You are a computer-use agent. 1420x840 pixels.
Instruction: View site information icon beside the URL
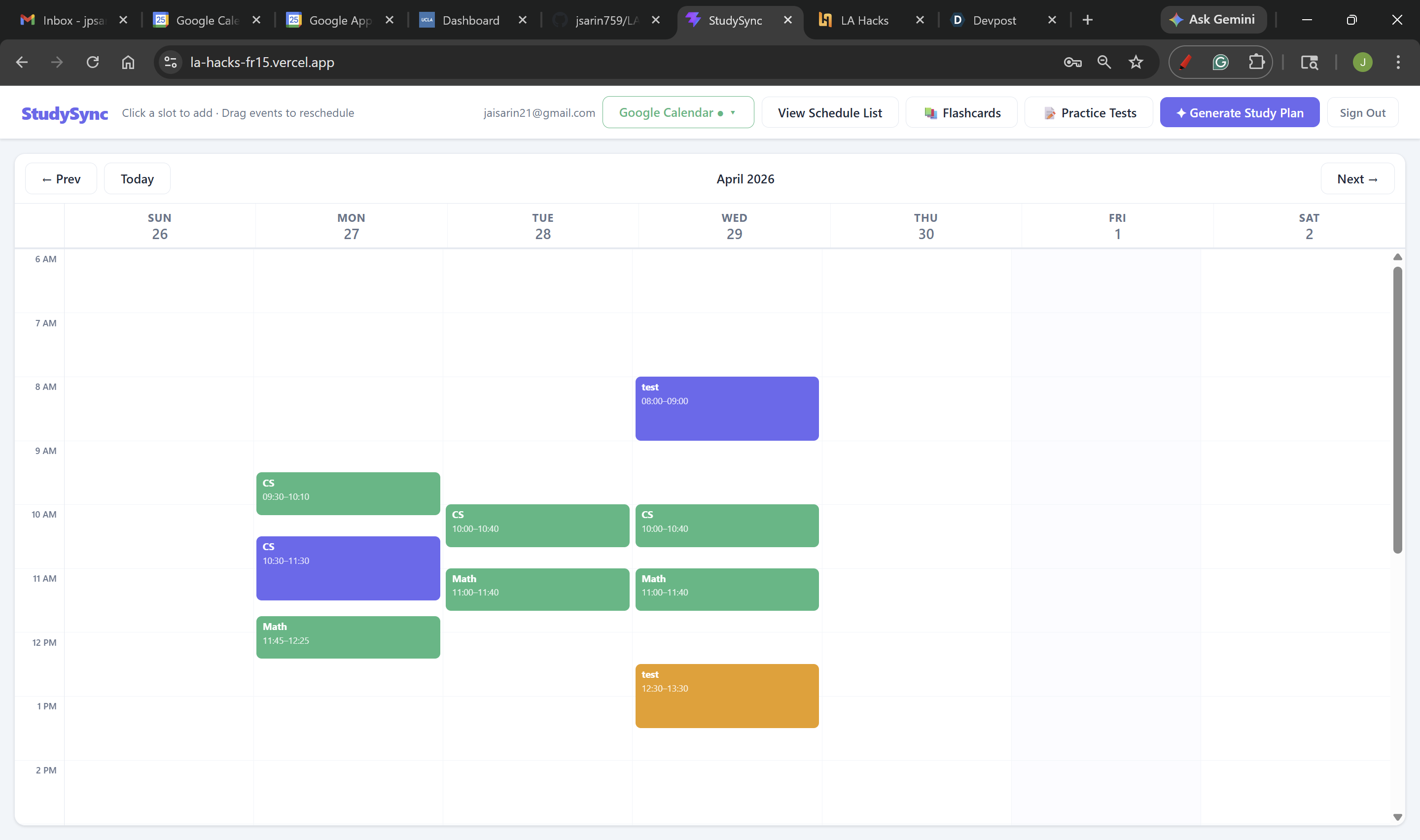point(171,62)
